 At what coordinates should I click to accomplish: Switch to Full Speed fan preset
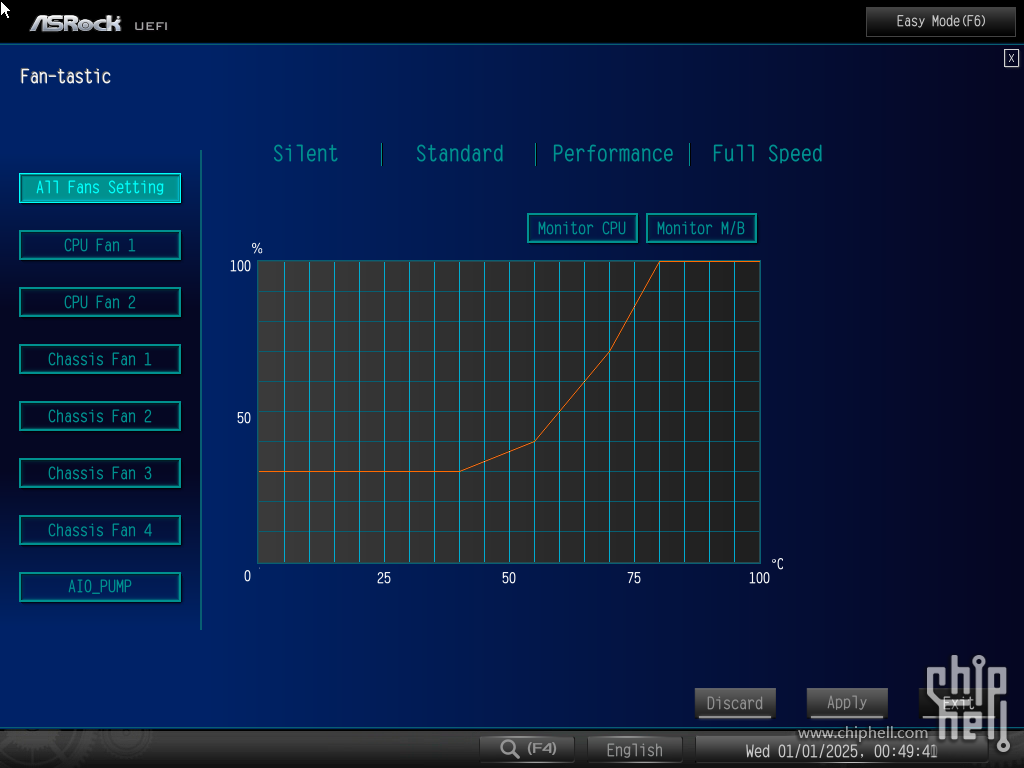click(767, 154)
